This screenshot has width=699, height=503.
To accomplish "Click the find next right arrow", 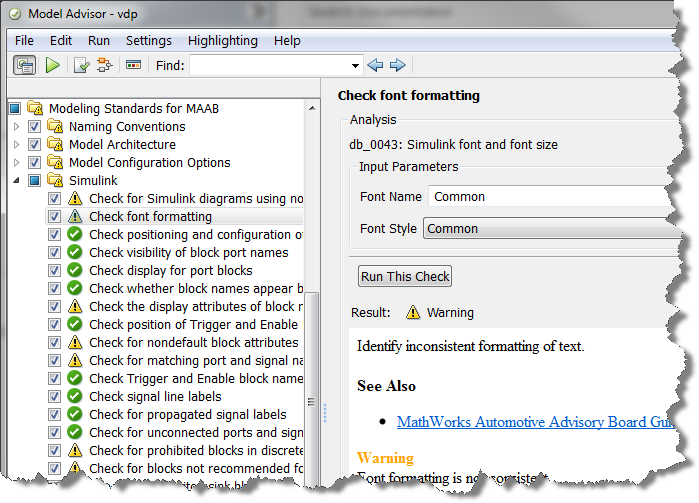I will [397, 65].
